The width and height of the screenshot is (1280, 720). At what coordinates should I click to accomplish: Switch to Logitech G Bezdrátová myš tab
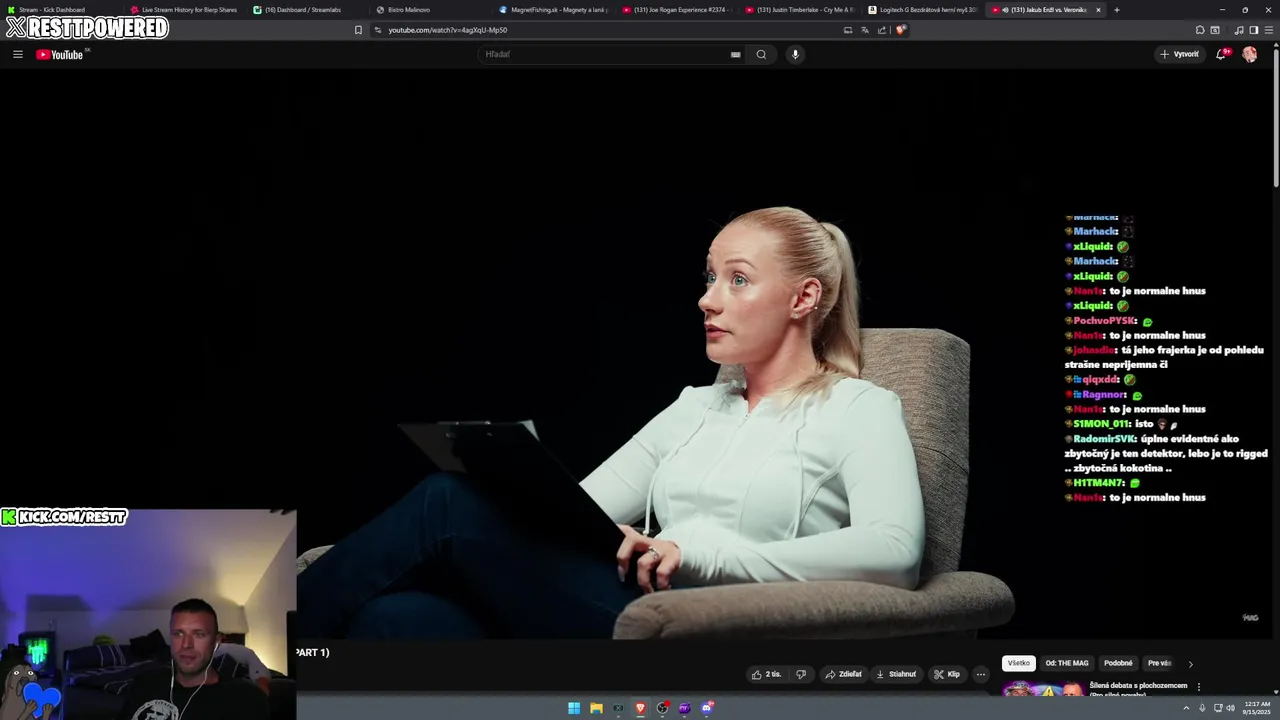pyautogui.click(x=922, y=10)
